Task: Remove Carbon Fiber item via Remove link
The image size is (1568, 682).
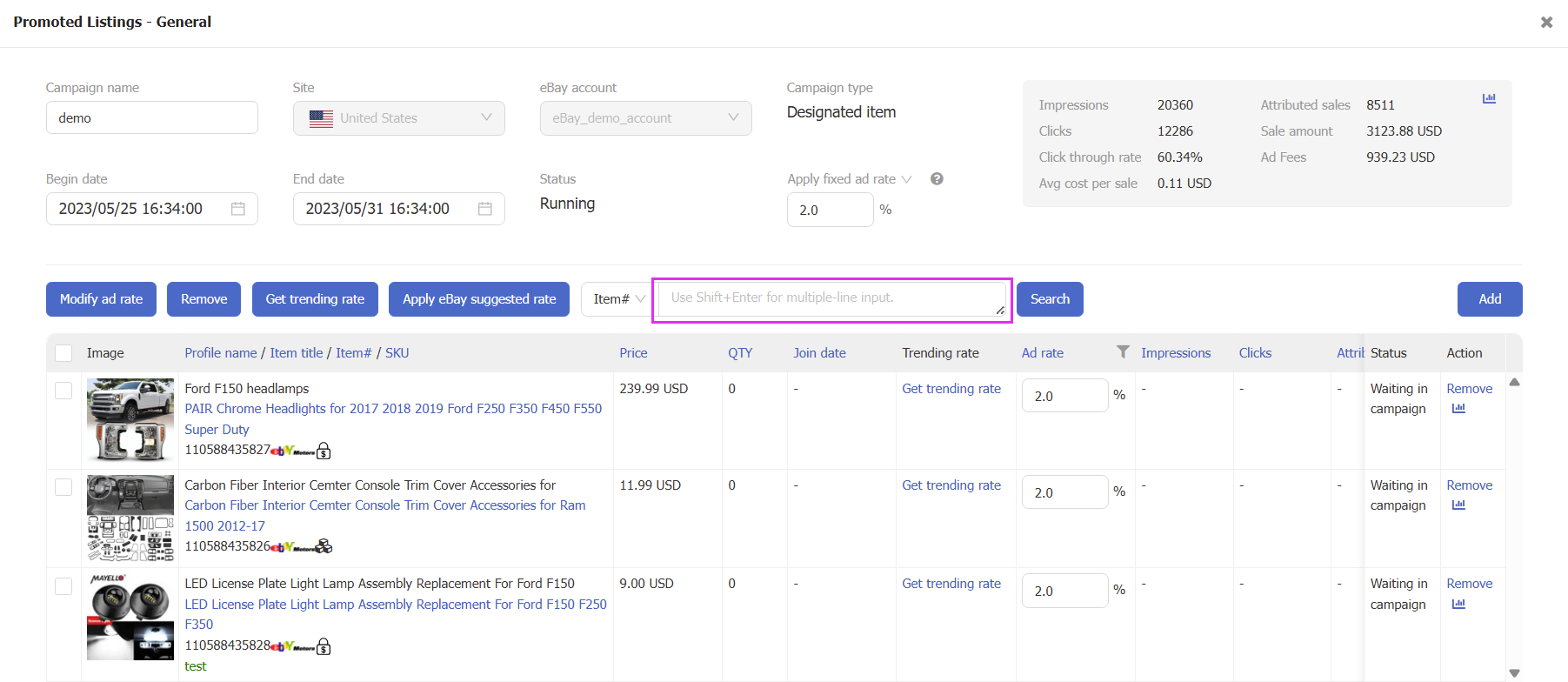Action: coord(1469,485)
